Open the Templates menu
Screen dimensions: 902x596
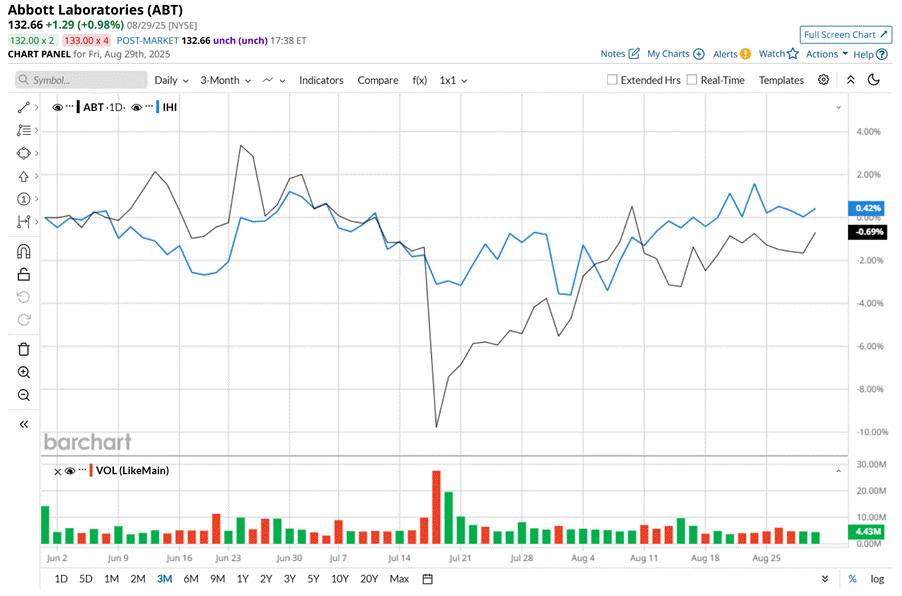coord(781,80)
